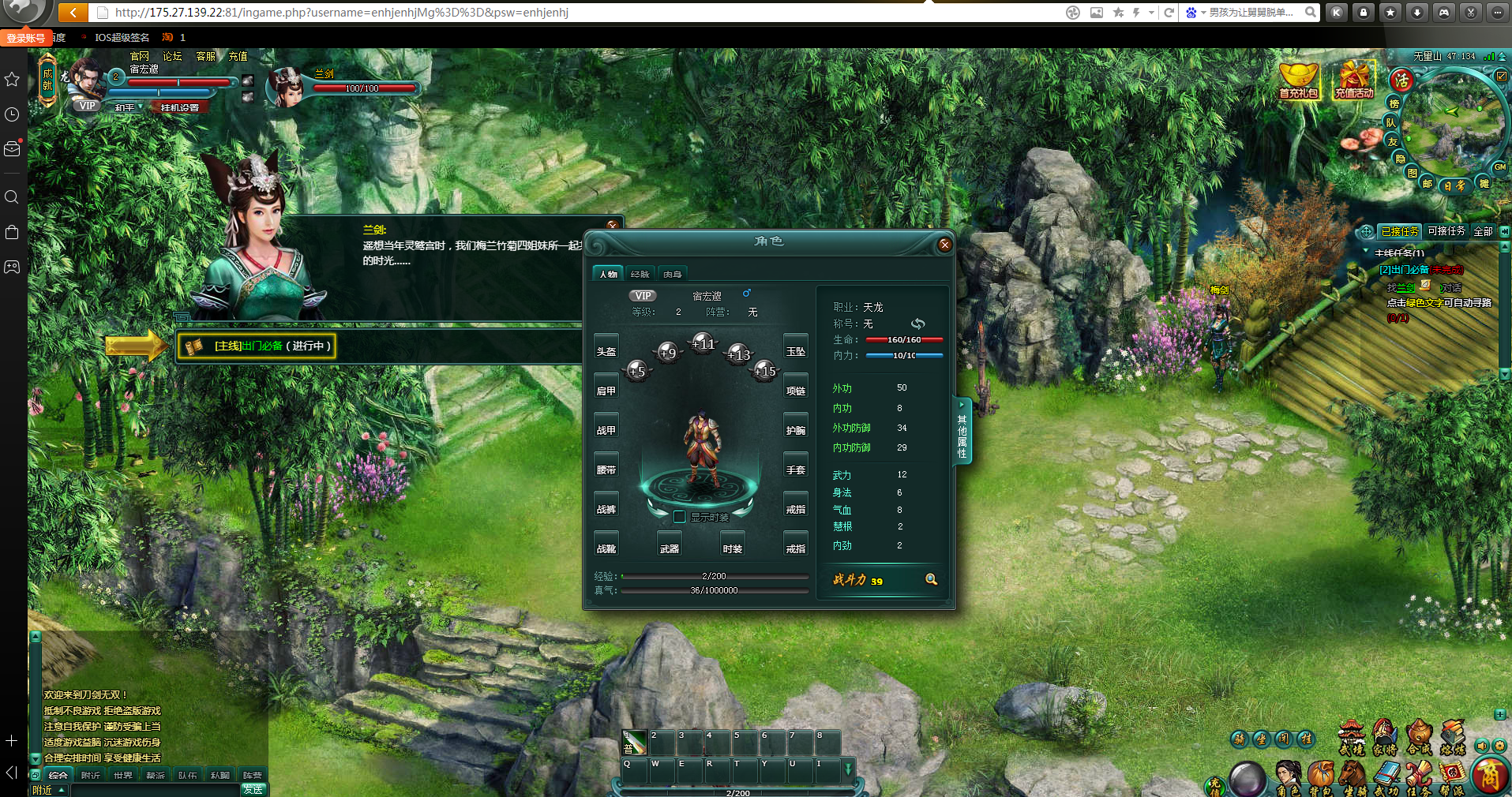Click the title swap arrows beside 称号
1512x797 pixels.
point(917,324)
